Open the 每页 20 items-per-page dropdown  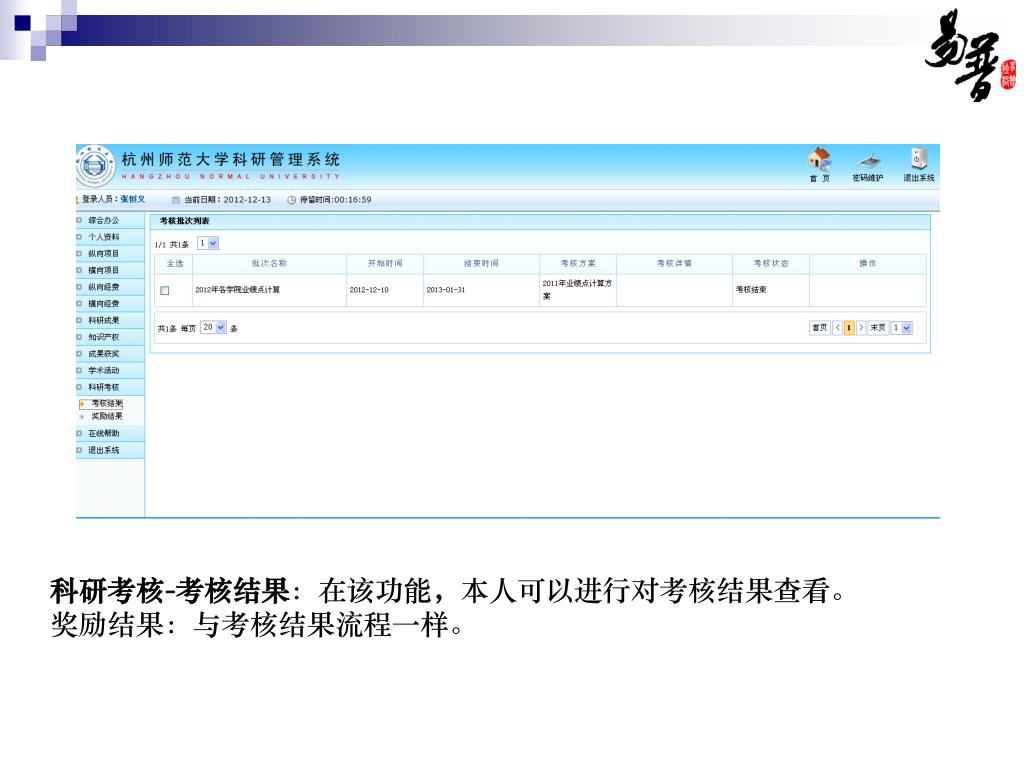214,327
